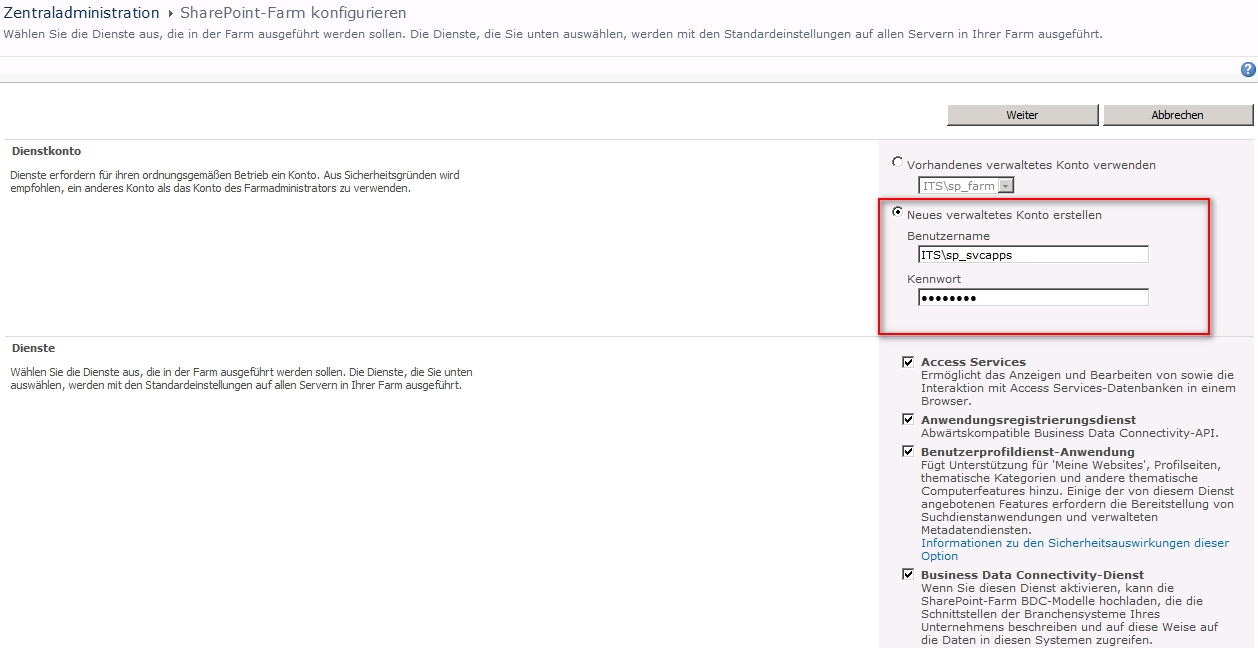Go to Zentraladministration breadcrumb
Image resolution: width=1258 pixels, height=648 pixels.
click(81, 13)
